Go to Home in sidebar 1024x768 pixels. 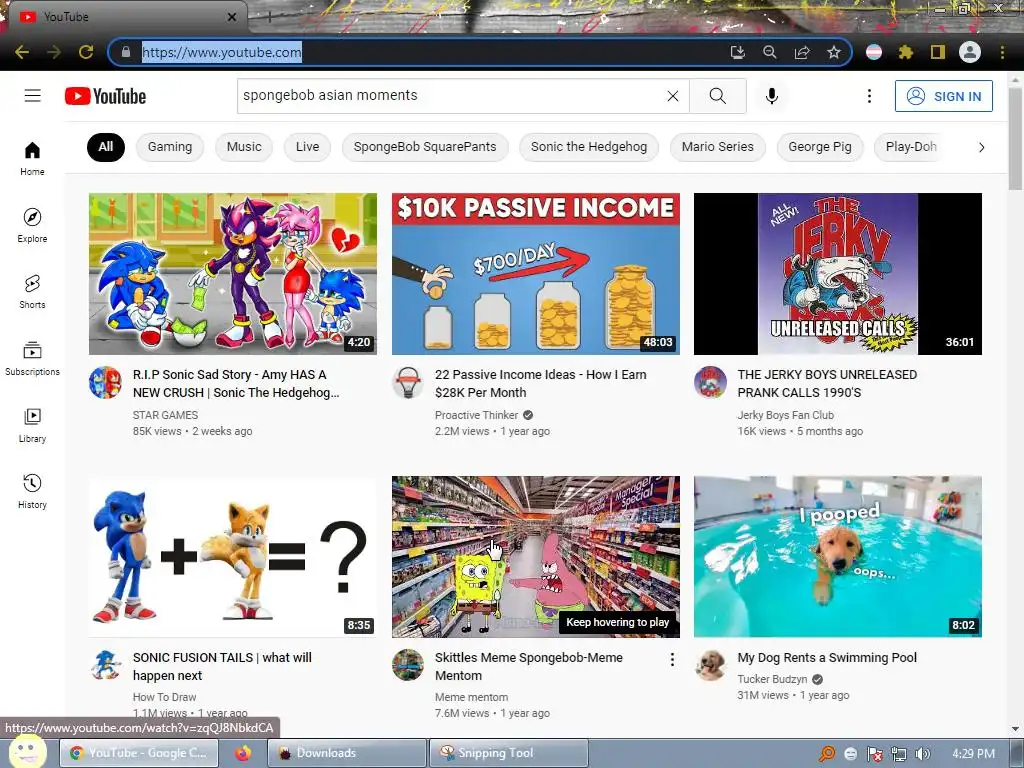click(x=32, y=159)
